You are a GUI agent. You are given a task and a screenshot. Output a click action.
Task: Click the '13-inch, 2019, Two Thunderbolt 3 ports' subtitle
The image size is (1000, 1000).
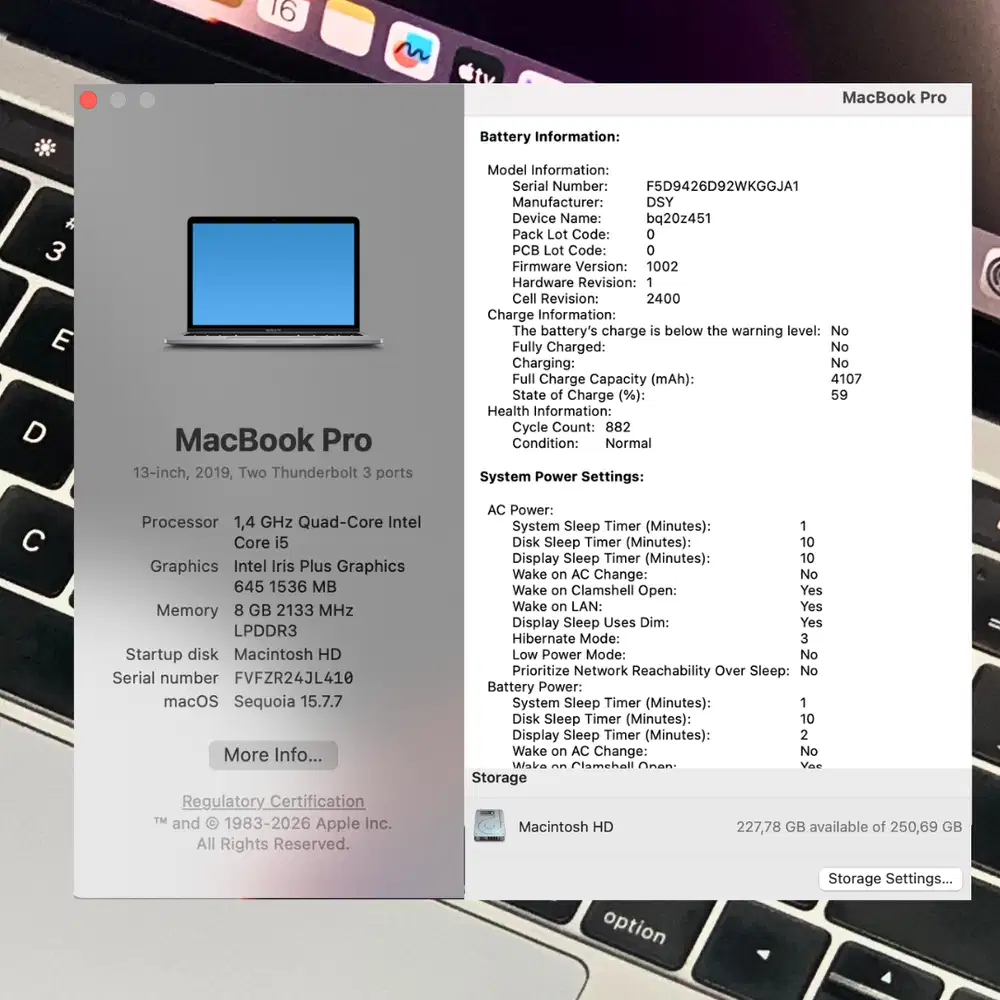coord(273,473)
